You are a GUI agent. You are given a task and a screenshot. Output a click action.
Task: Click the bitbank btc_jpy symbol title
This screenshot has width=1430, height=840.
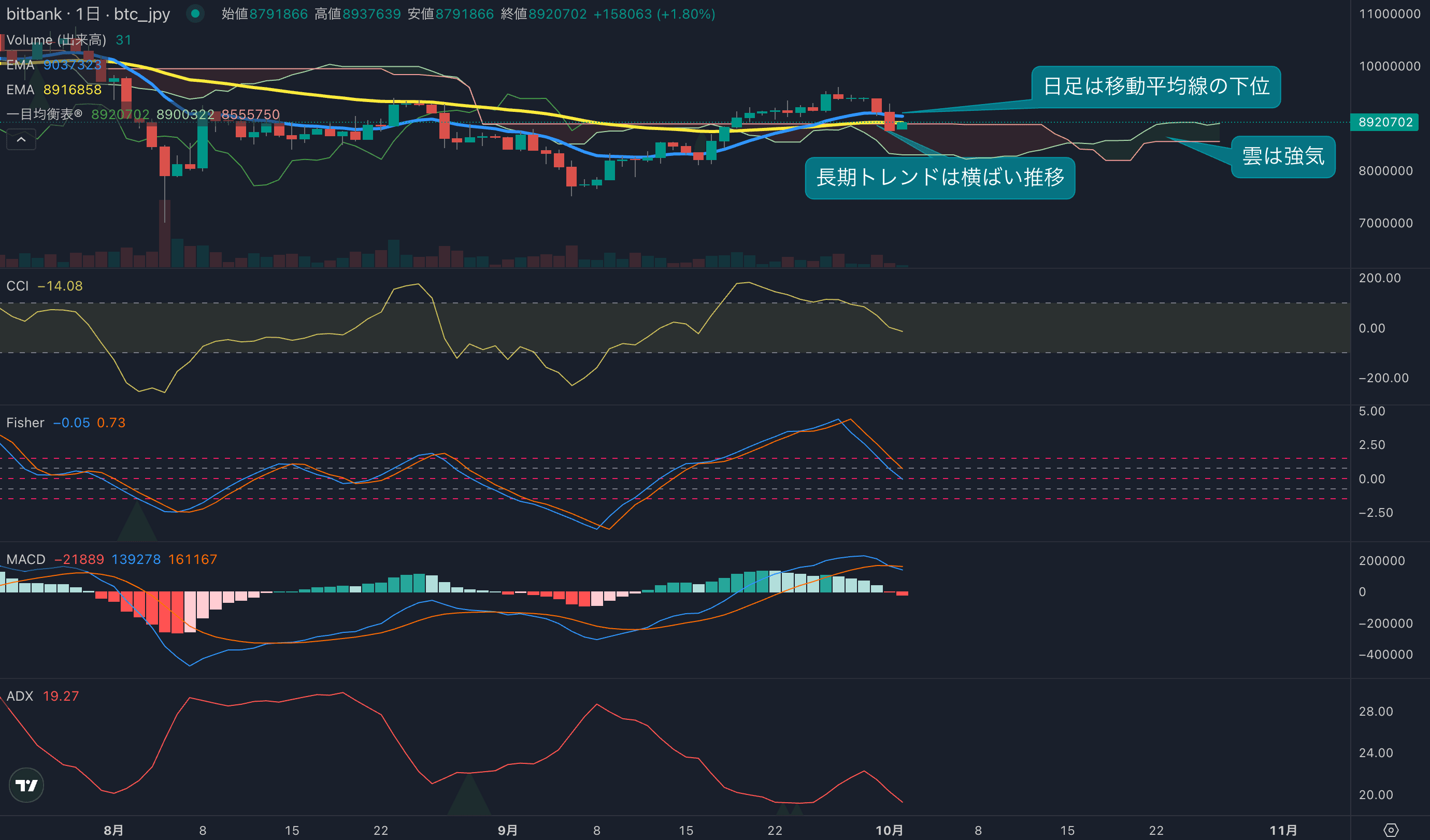pos(88,13)
